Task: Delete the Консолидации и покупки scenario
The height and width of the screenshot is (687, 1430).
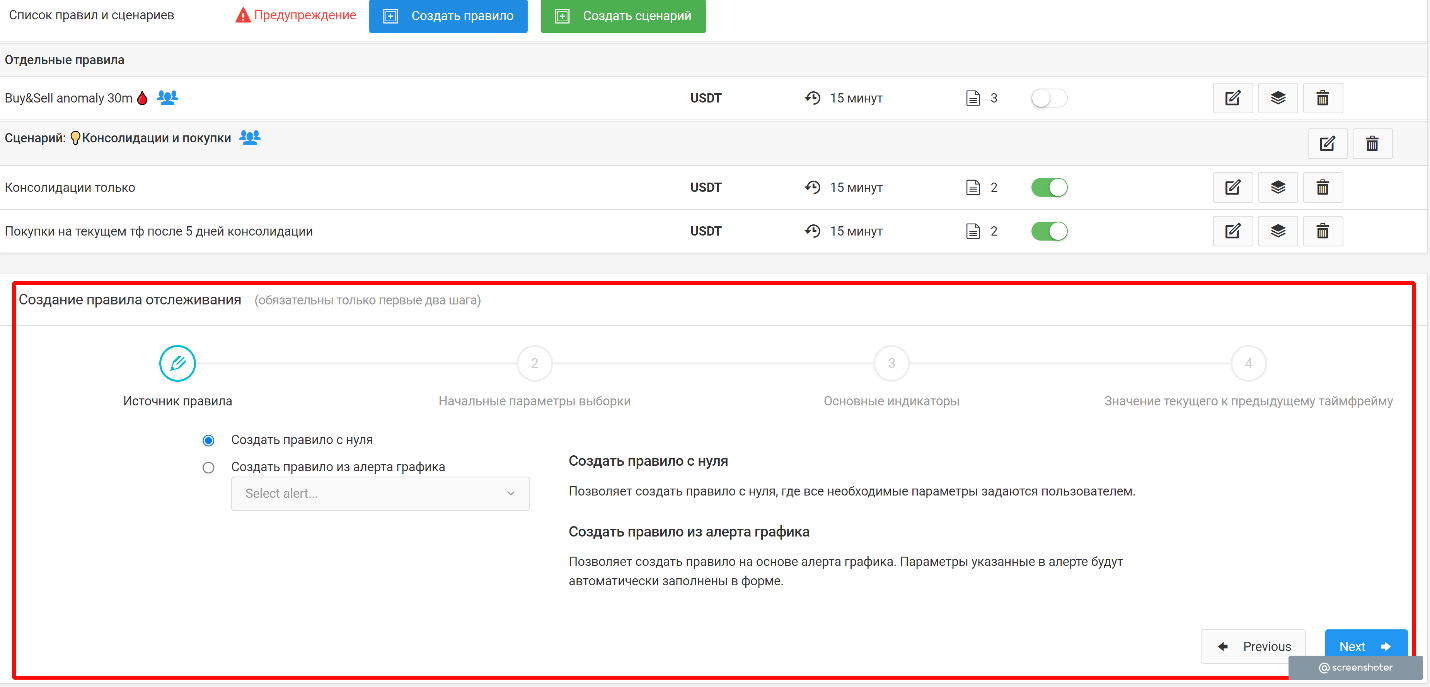Action: tap(1372, 143)
